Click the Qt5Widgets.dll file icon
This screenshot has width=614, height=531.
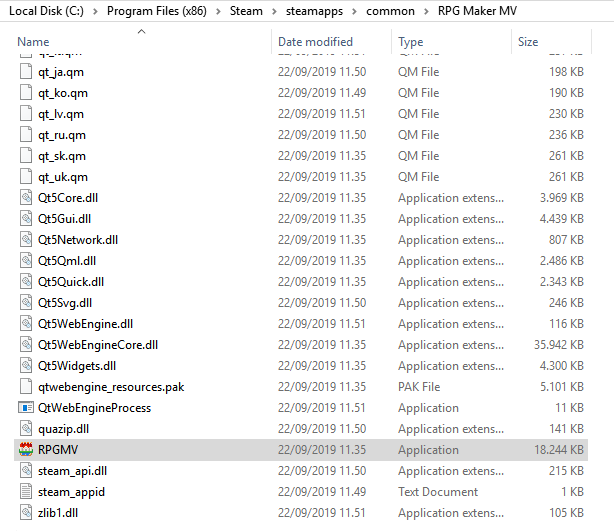(26, 366)
